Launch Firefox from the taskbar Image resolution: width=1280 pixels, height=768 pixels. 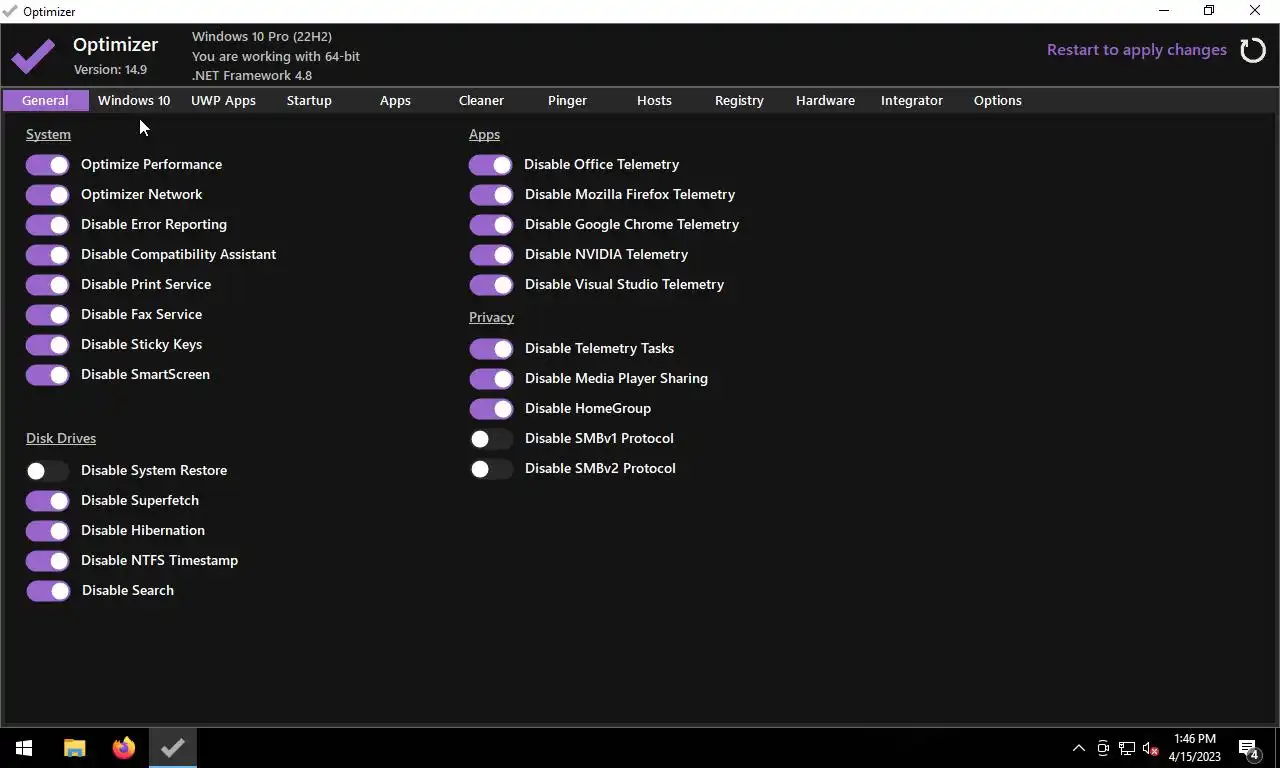tap(124, 748)
